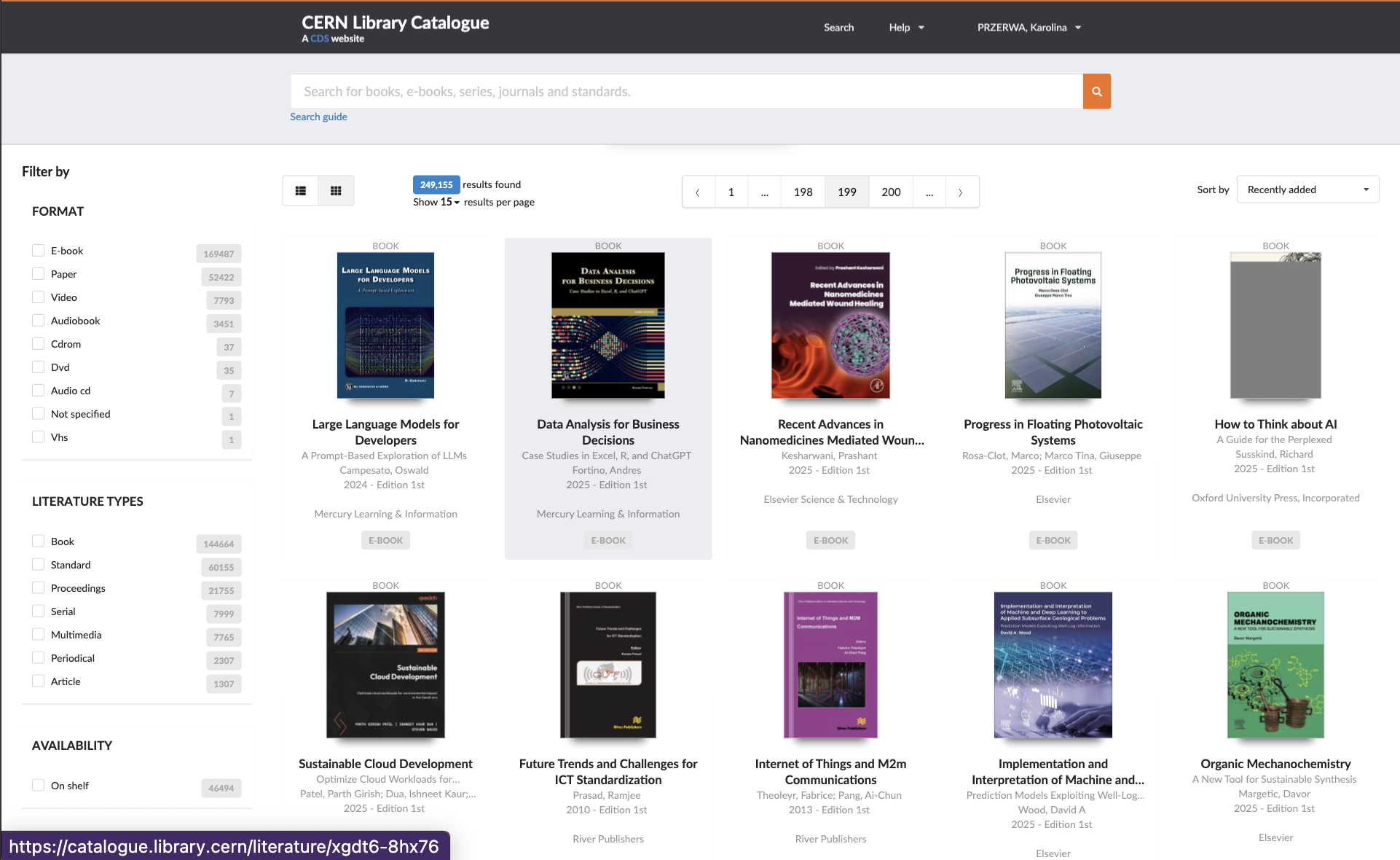Focus the catalogue search input field

[x=685, y=92]
